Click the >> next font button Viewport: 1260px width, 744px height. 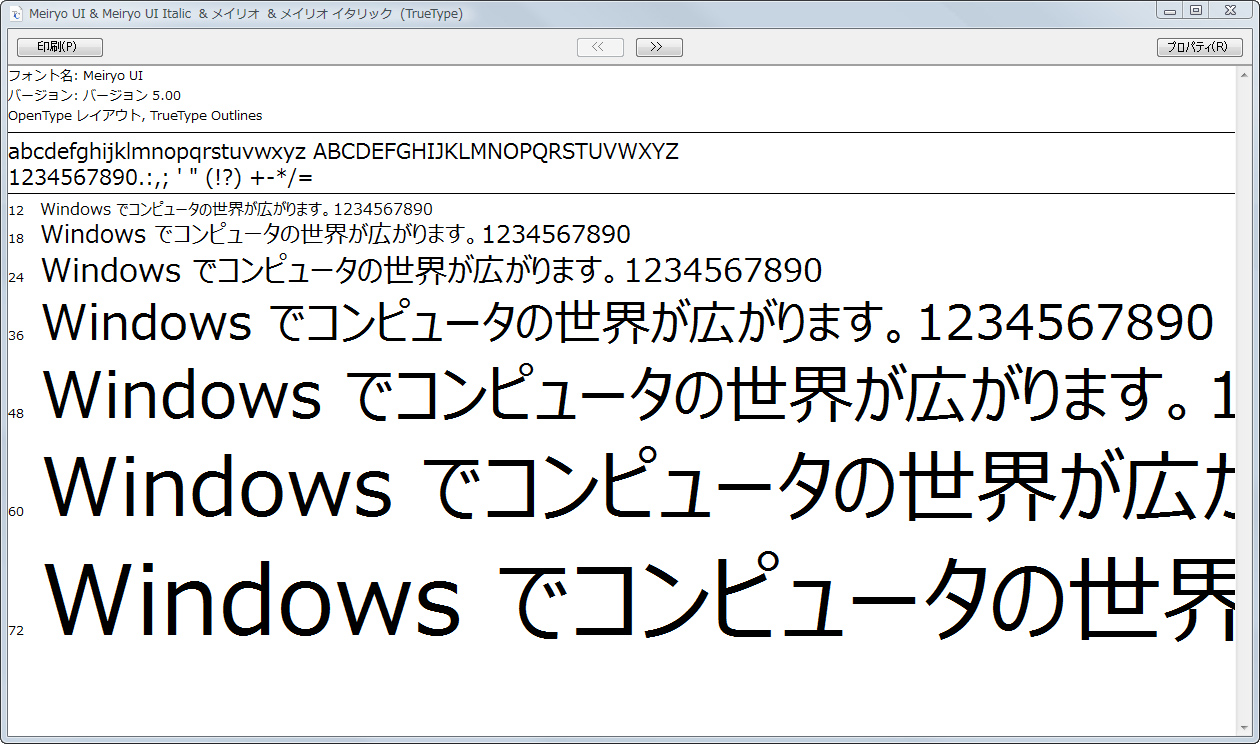(658, 46)
